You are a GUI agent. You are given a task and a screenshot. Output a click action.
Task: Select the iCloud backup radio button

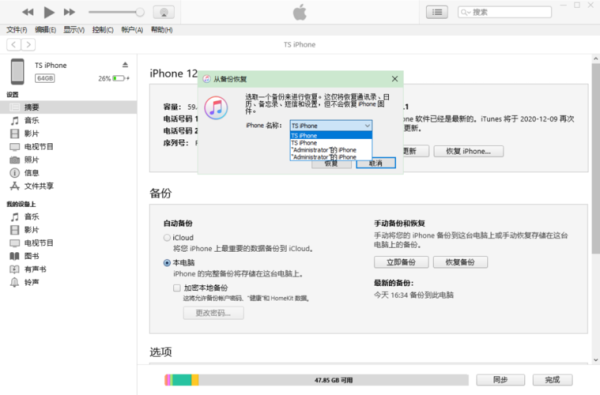point(167,238)
